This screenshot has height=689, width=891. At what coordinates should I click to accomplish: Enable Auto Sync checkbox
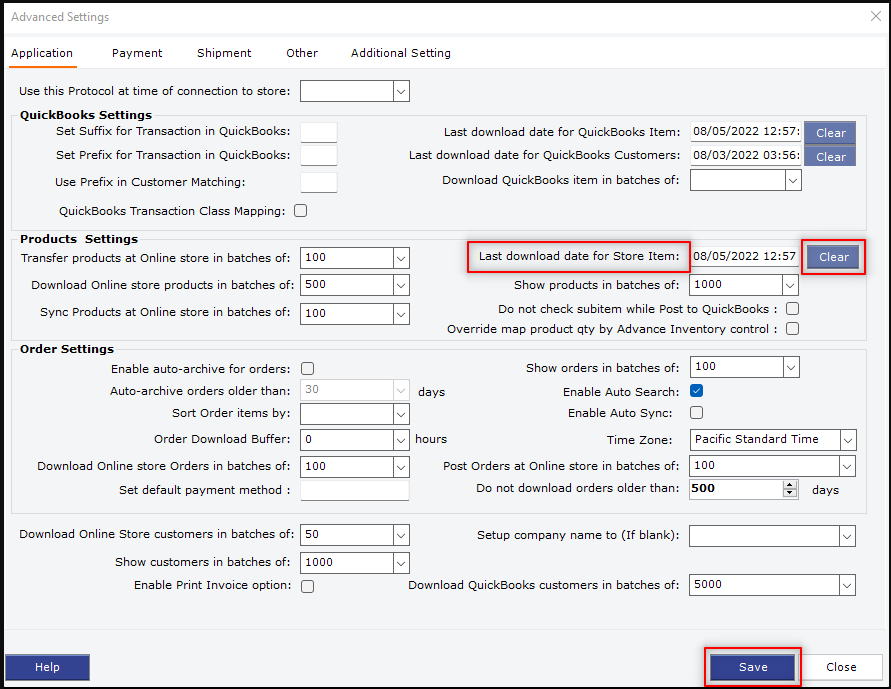(x=697, y=413)
